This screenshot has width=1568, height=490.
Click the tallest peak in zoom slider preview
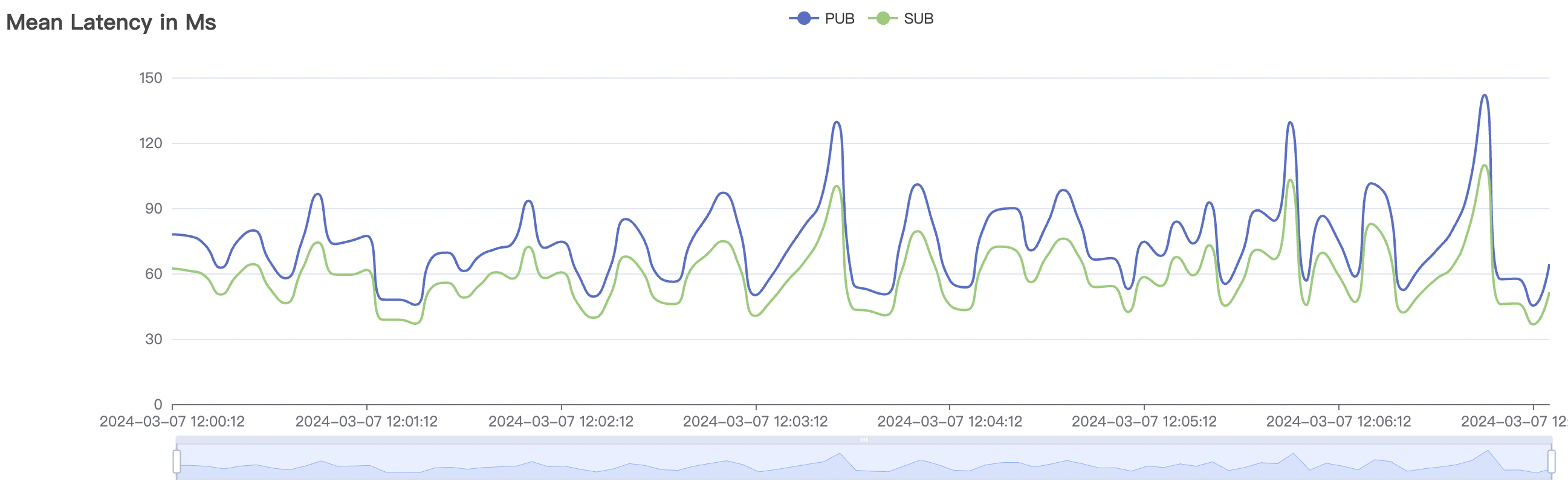[1488, 451]
